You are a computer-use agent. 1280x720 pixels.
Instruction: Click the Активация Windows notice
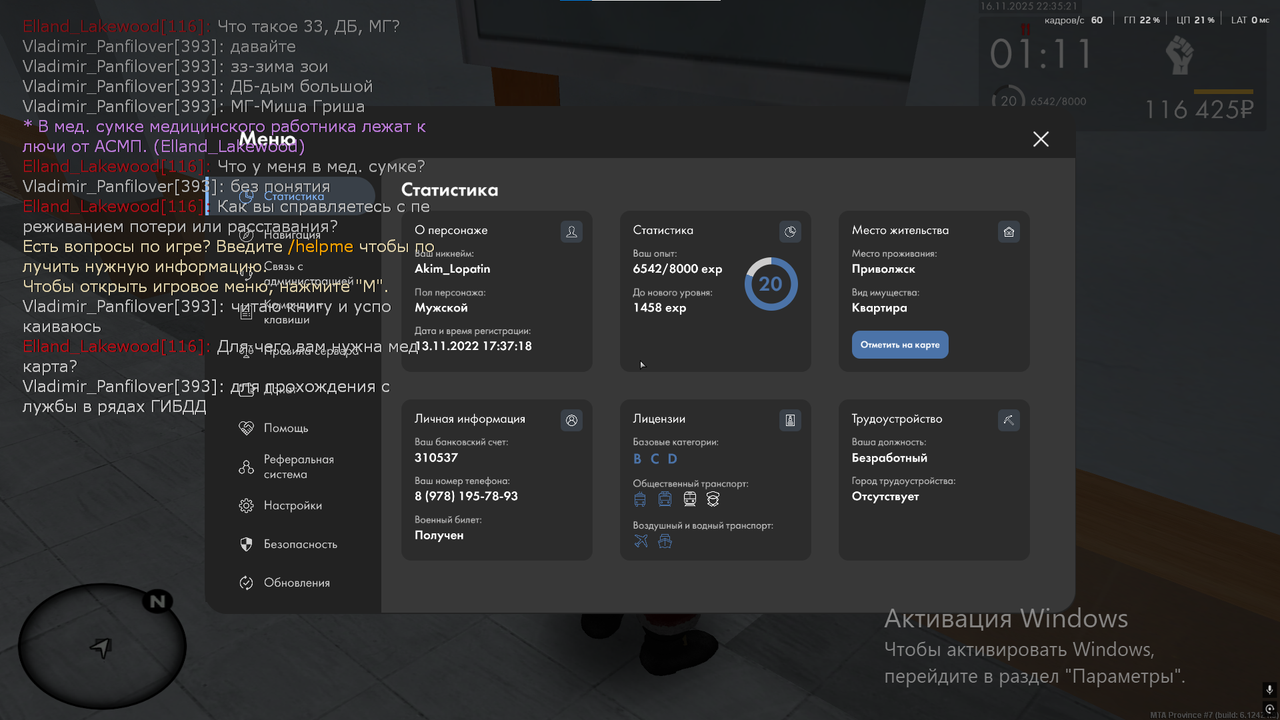point(1006,619)
